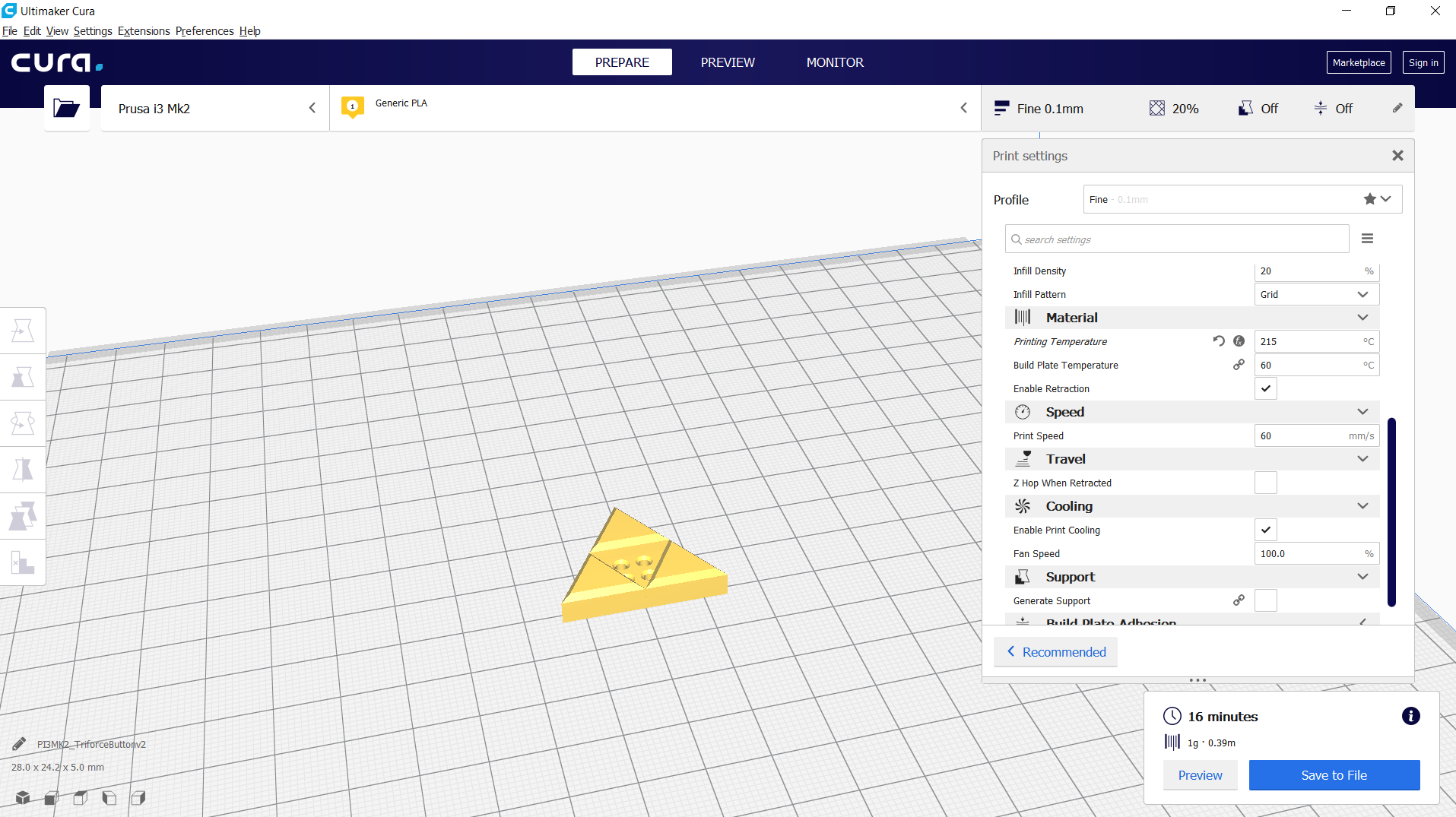
Task: Open the Edit menu
Action: click(x=32, y=31)
